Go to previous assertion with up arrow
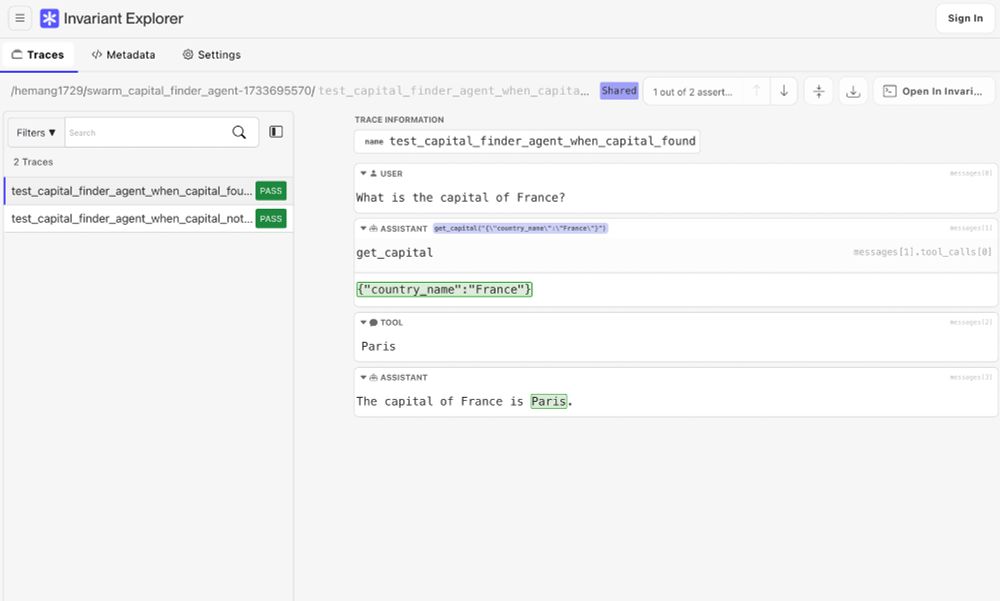Image resolution: width=1000 pixels, height=601 pixels. click(x=756, y=91)
